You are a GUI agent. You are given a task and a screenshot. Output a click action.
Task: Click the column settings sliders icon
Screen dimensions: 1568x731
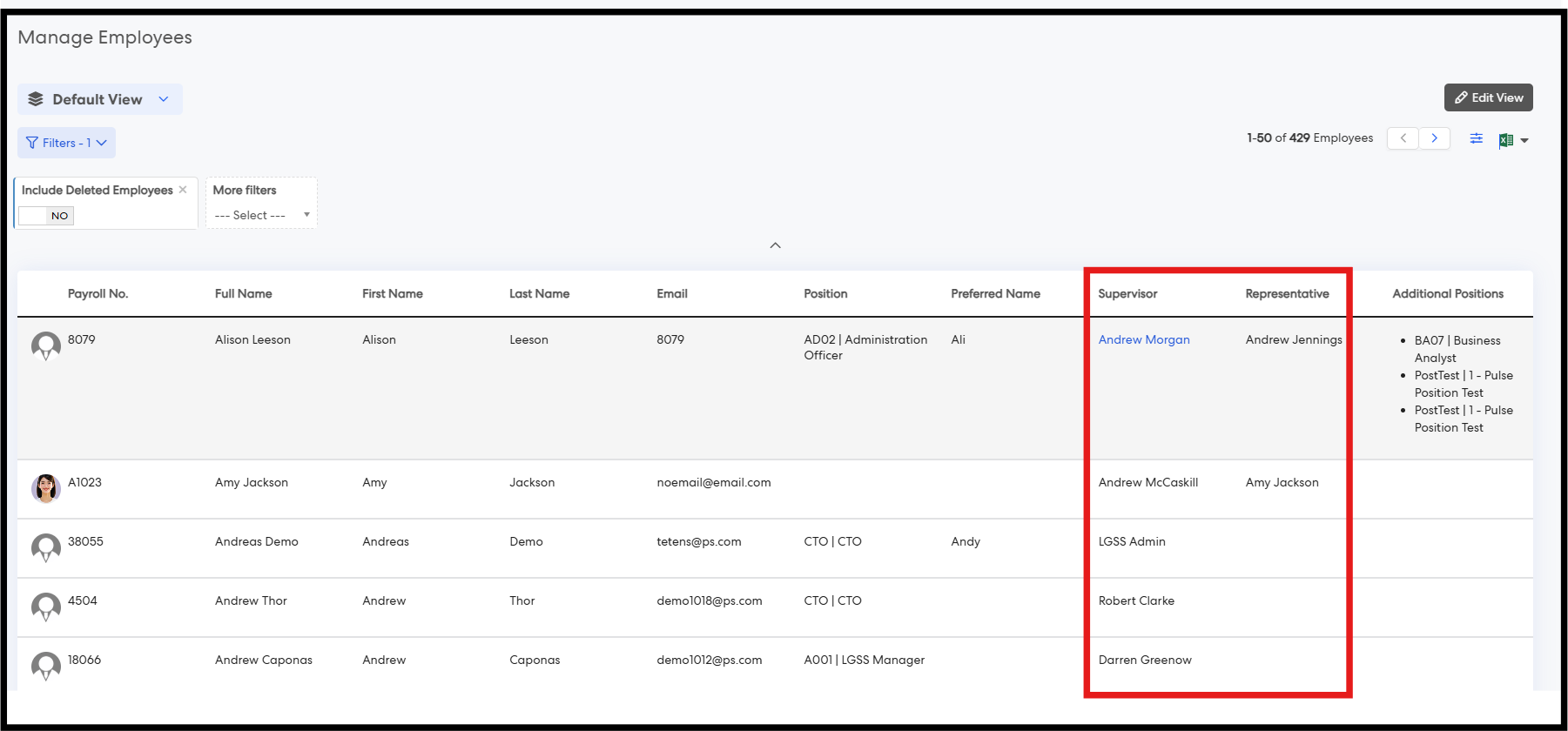pyautogui.click(x=1477, y=138)
